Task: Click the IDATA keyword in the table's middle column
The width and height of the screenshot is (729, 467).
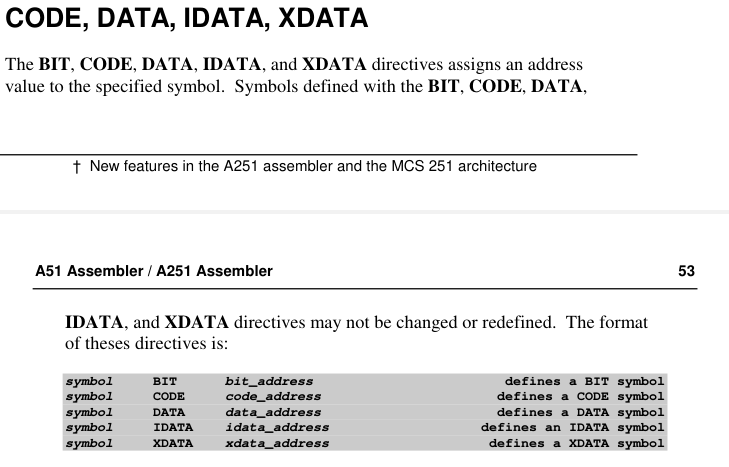Action: (x=173, y=428)
